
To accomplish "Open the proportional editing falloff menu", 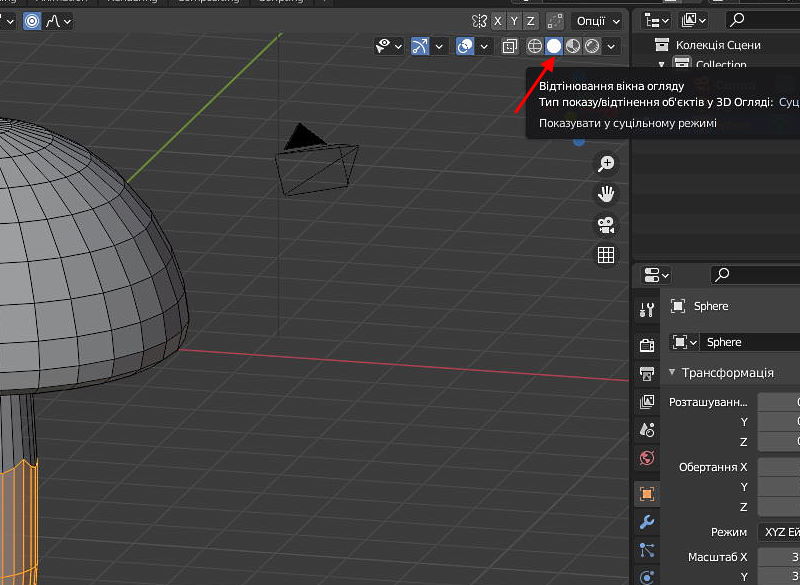I will pos(58,21).
